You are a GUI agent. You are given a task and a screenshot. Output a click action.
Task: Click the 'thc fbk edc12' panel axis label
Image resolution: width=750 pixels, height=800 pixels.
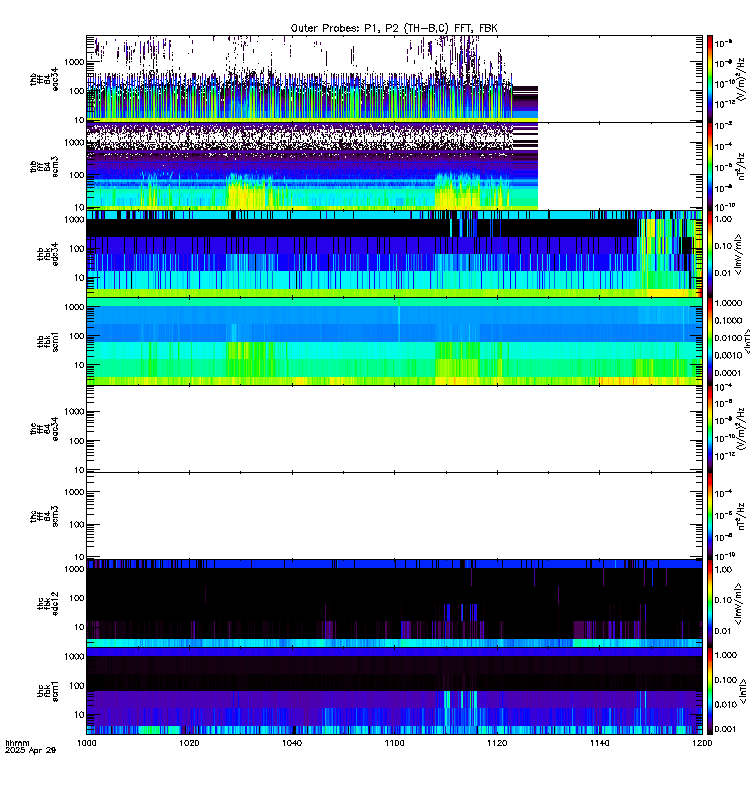point(48,604)
